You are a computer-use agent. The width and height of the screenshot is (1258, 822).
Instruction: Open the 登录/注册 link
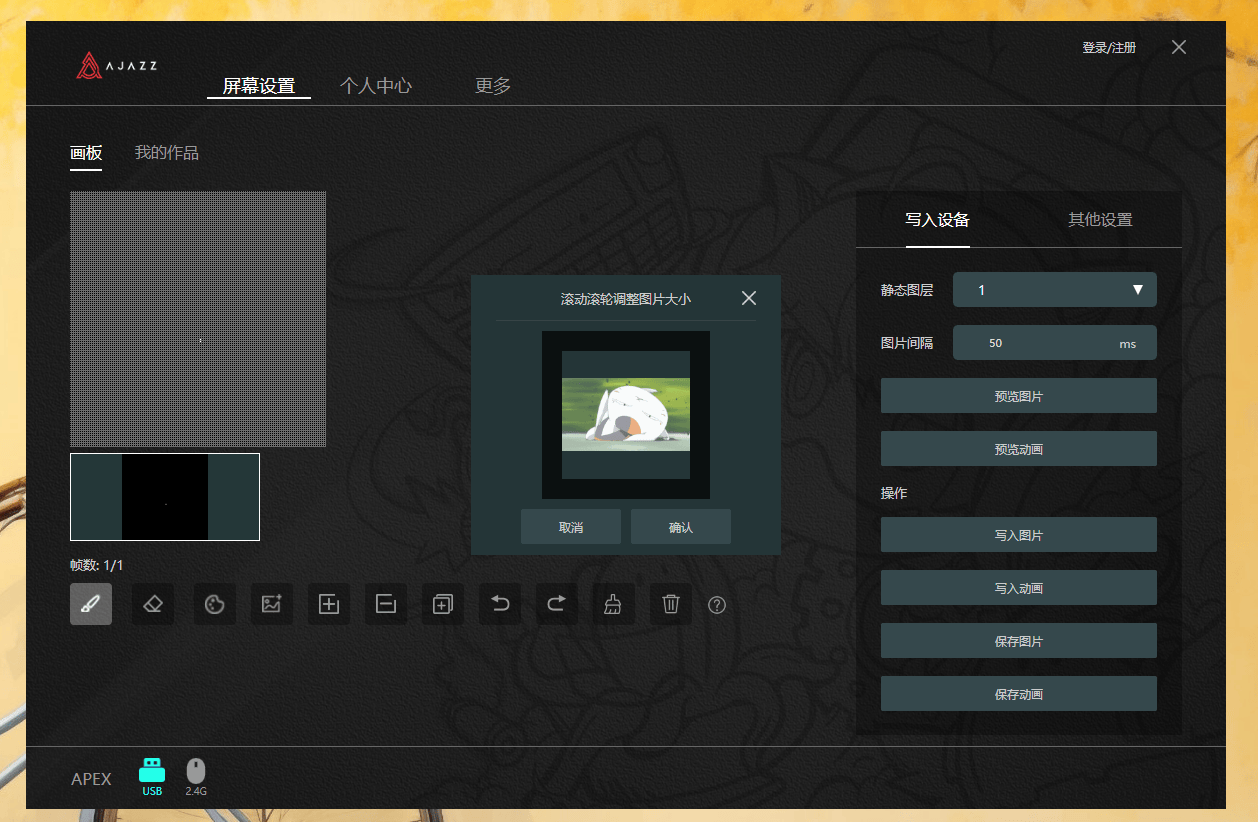pyautogui.click(x=1109, y=47)
